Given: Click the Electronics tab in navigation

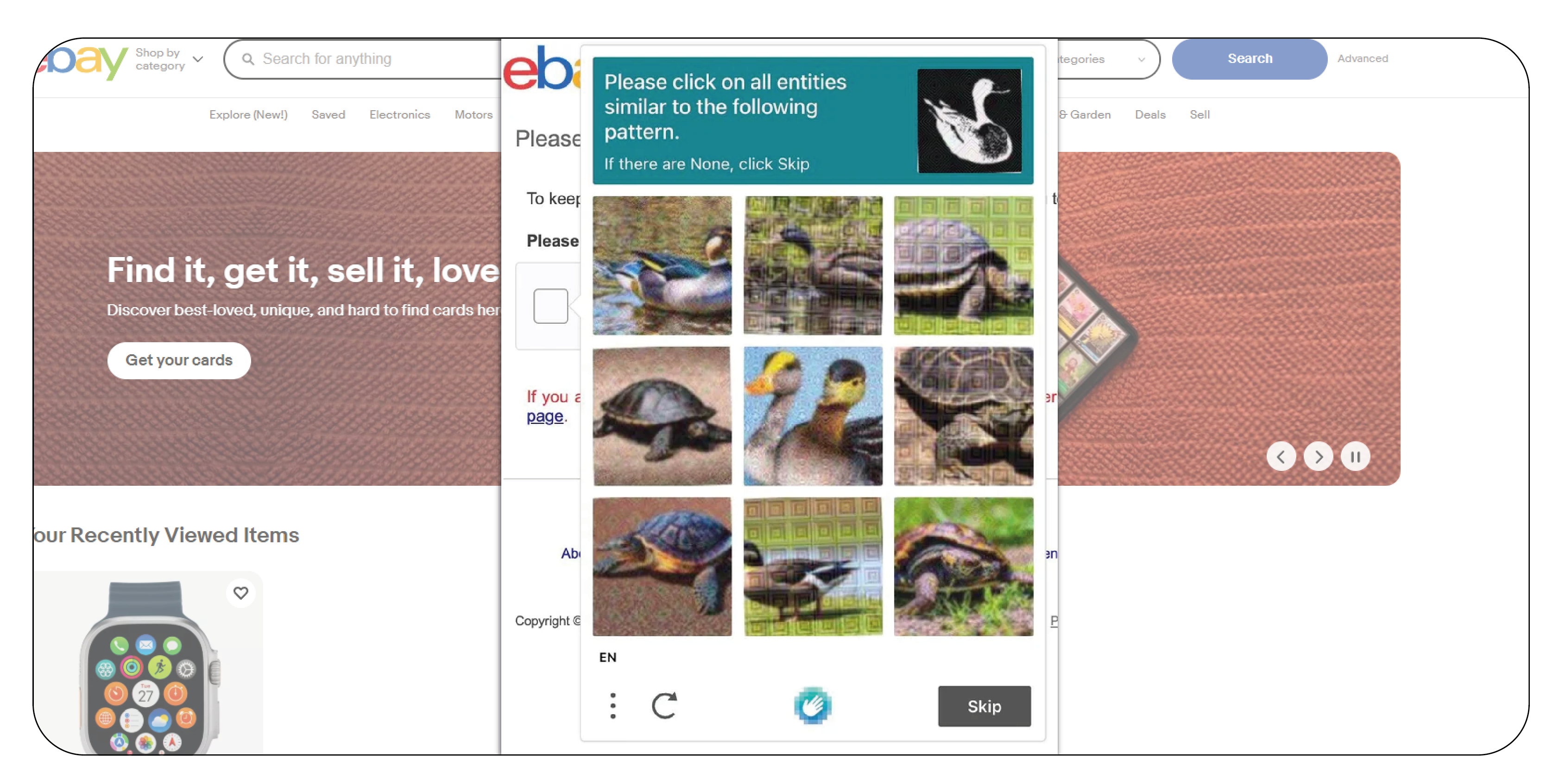Looking at the screenshot, I should tap(398, 114).
